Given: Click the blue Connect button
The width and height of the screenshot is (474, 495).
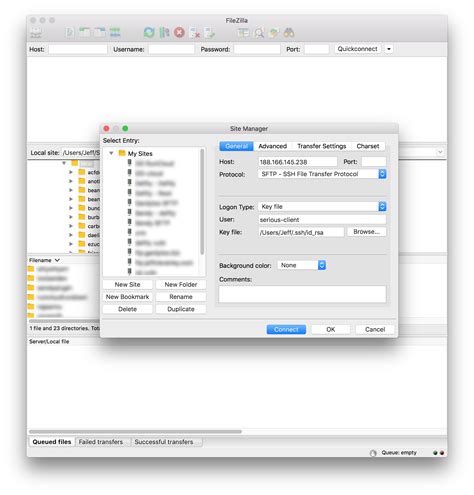Looking at the screenshot, I should point(286,329).
